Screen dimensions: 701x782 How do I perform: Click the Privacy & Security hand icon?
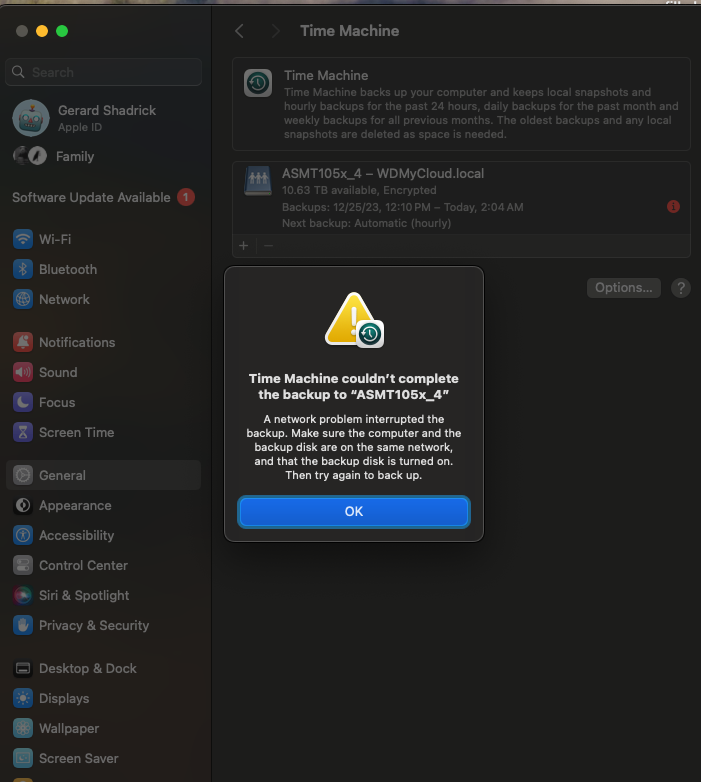pos(23,625)
